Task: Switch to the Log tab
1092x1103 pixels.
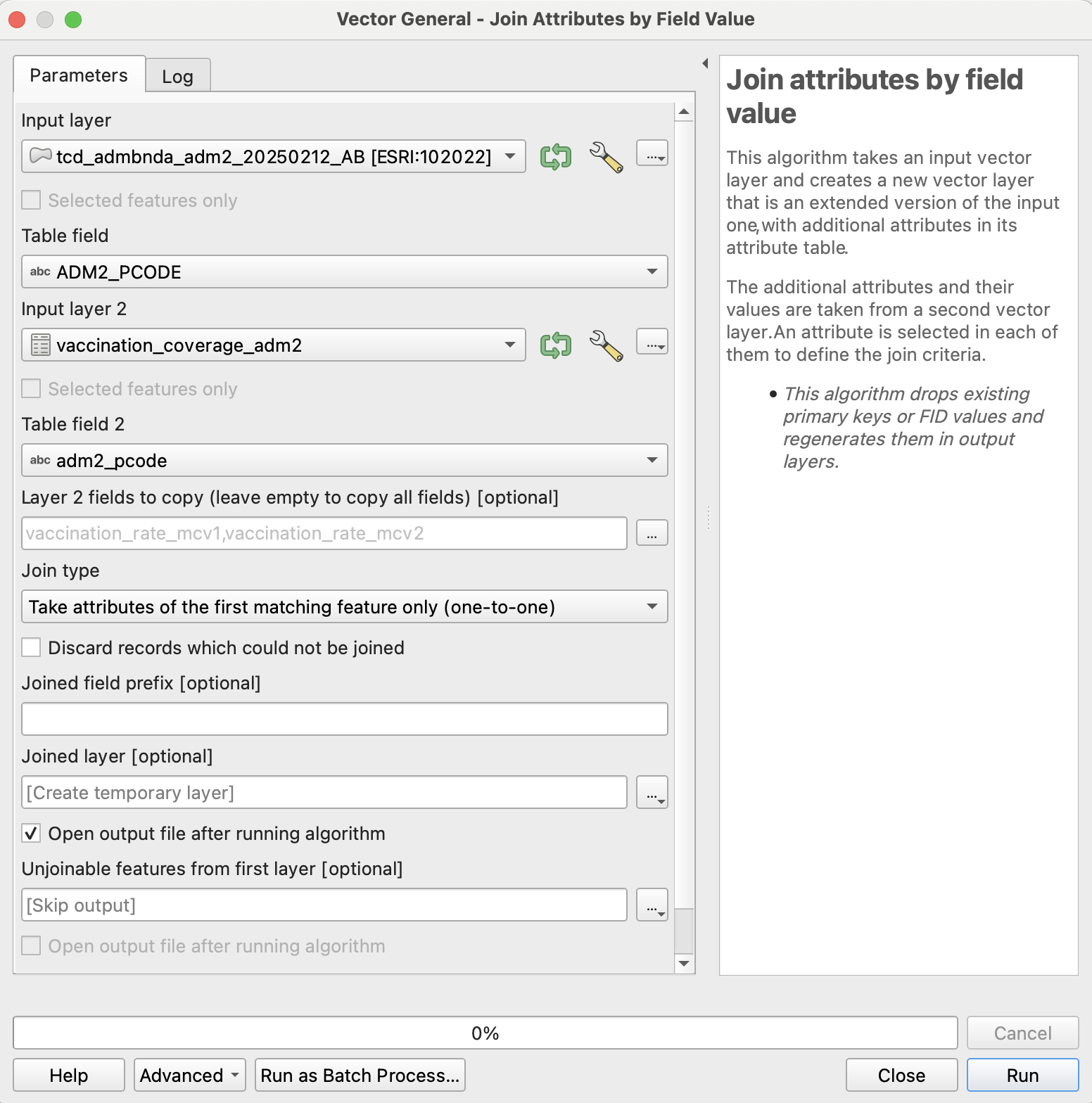Action: point(178,76)
